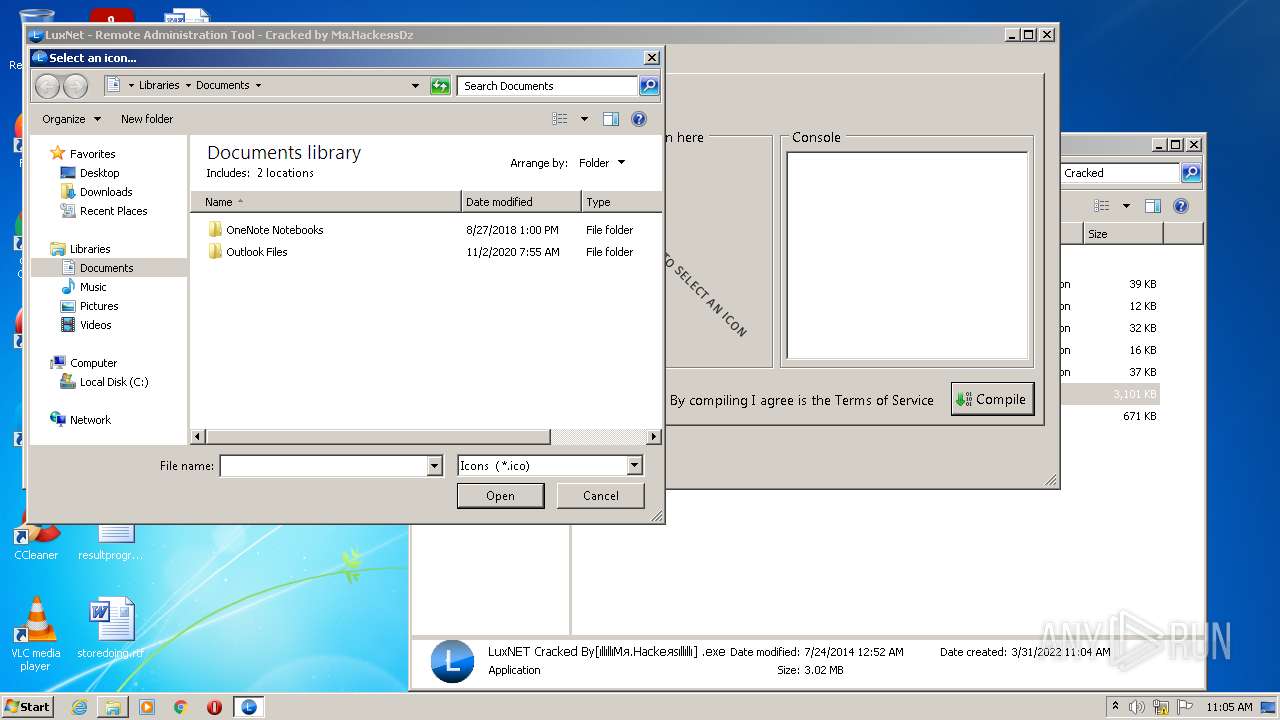
Task: Click the LuxNet taskbar button
Action: tap(249, 707)
